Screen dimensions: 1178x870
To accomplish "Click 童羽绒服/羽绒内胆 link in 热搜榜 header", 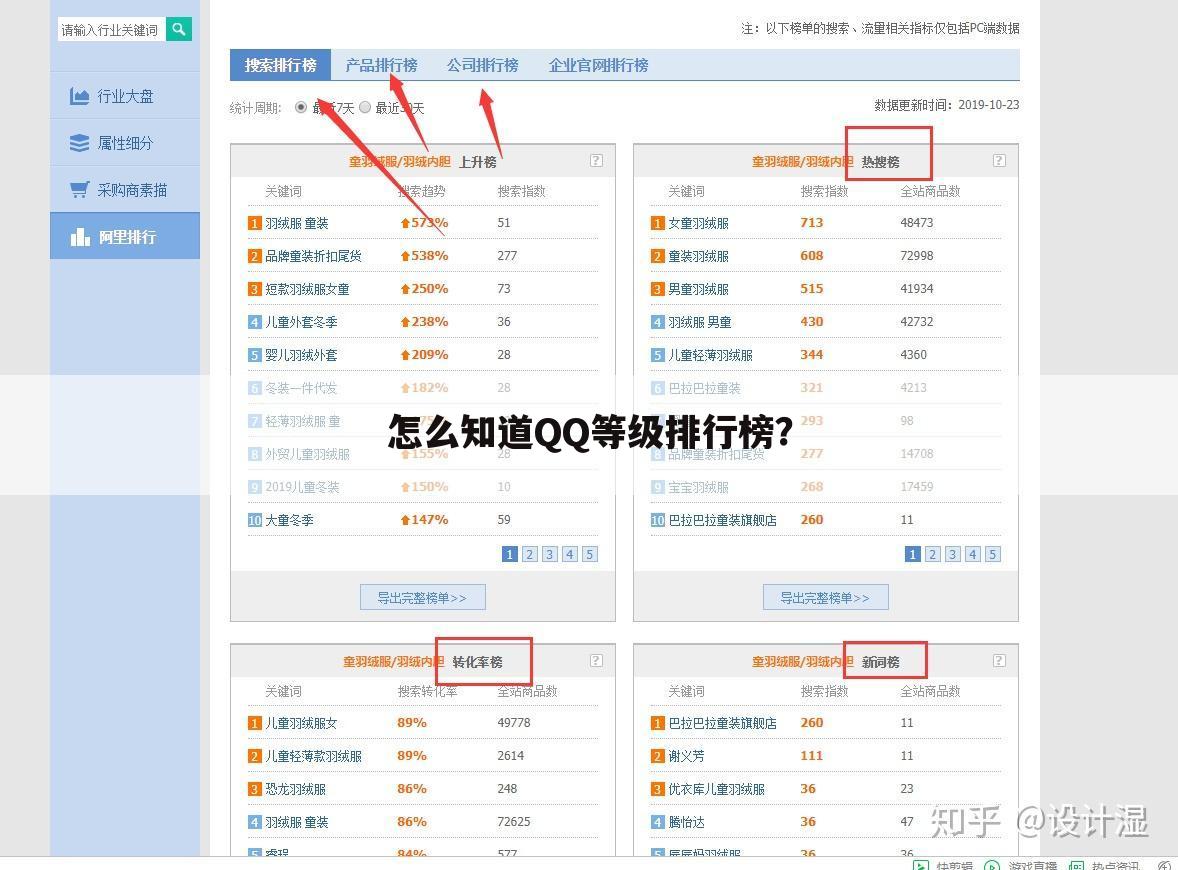I will point(802,162).
